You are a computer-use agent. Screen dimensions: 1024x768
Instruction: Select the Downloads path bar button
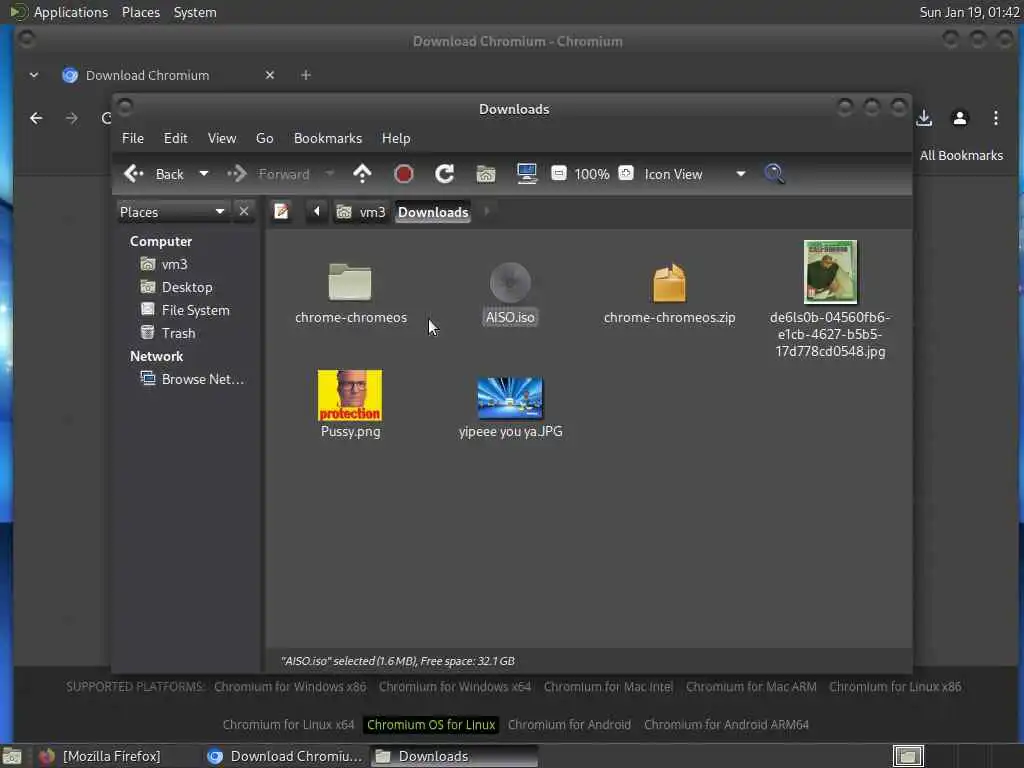(433, 212)
